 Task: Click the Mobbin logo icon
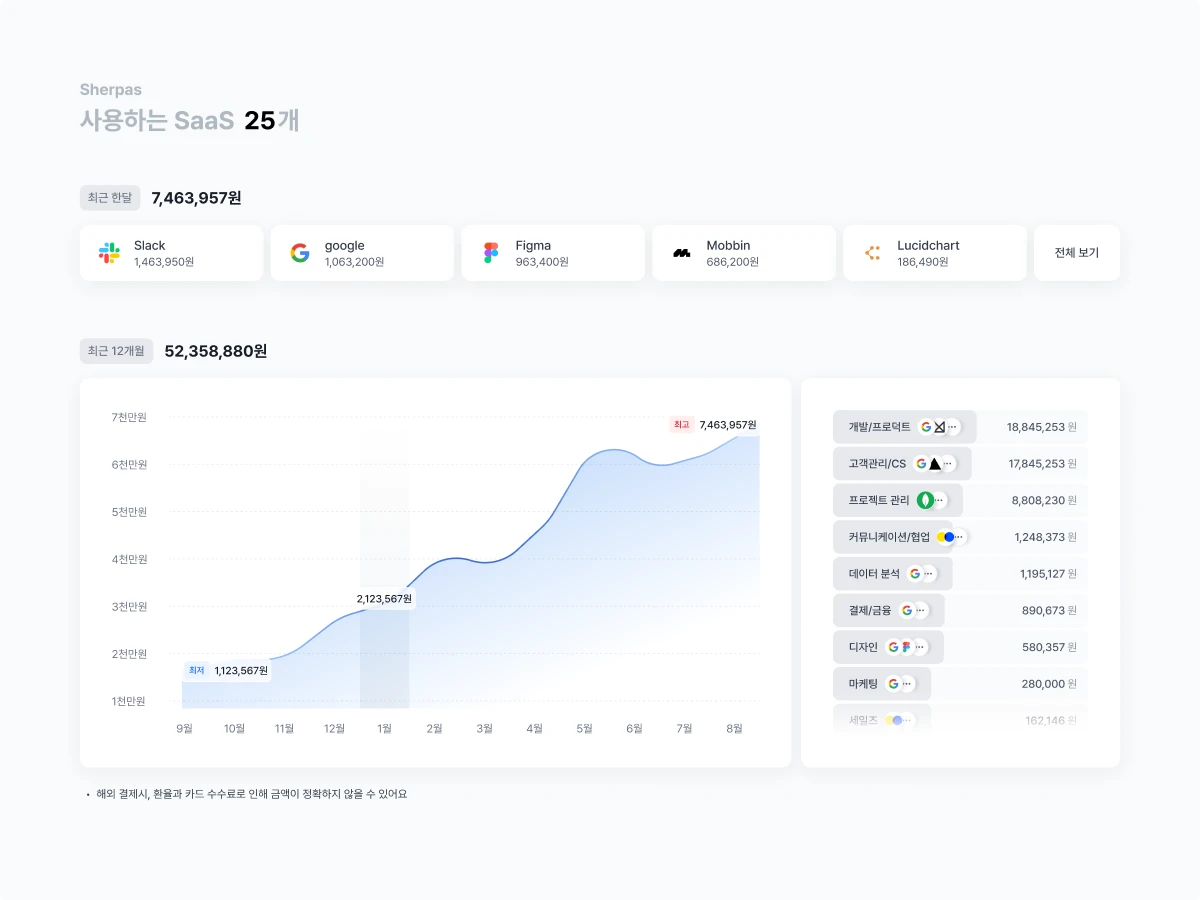click(682, 253)
